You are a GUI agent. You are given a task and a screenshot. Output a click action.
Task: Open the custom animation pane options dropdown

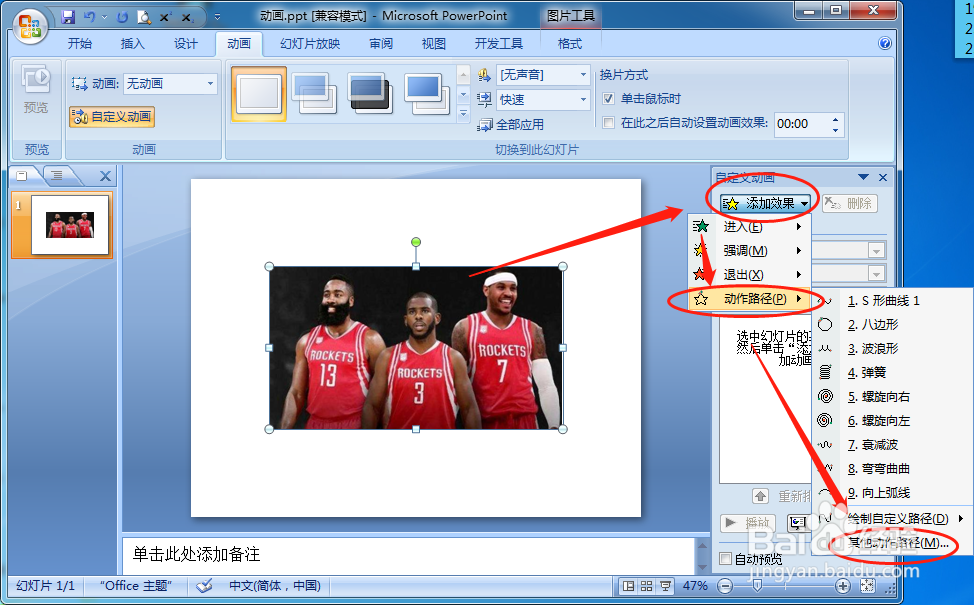click(x=863, y=178)
